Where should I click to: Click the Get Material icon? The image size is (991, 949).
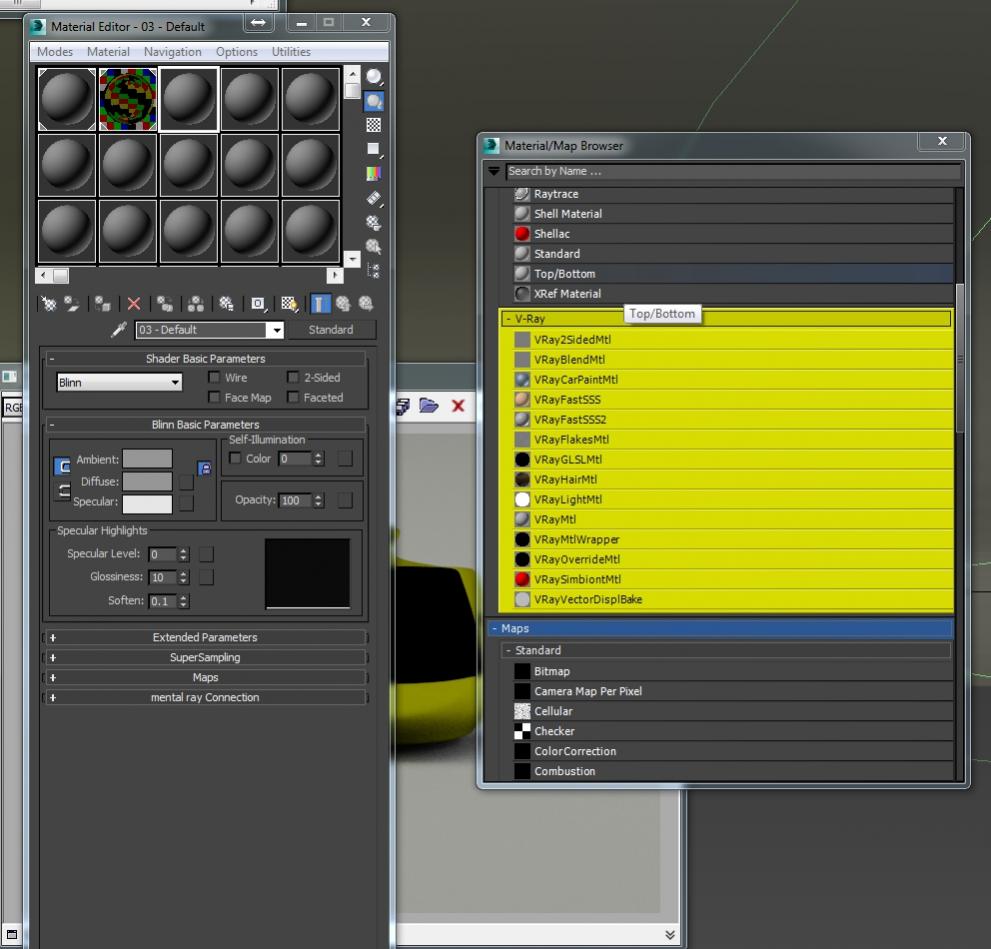[49, 304]
